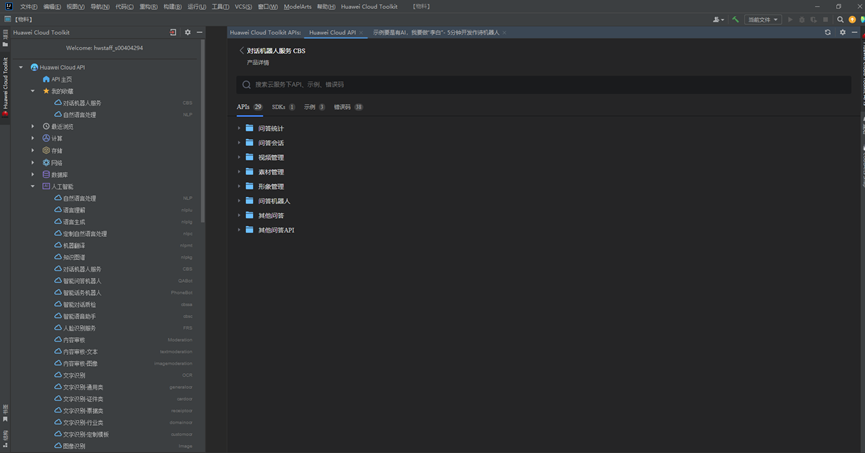The height and width of the screenshot is (453, 865).
Task: Switch to the SDKs tab
Action: 284,107
